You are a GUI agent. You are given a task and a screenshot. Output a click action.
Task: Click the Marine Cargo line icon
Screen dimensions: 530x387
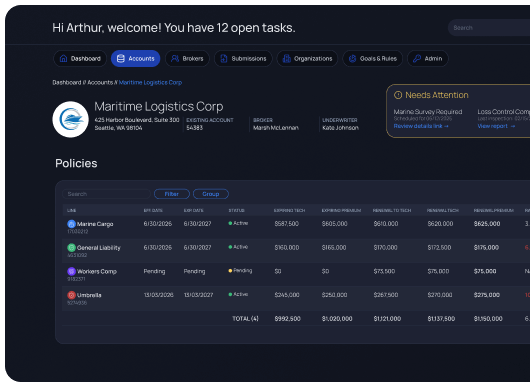point(71,224)
